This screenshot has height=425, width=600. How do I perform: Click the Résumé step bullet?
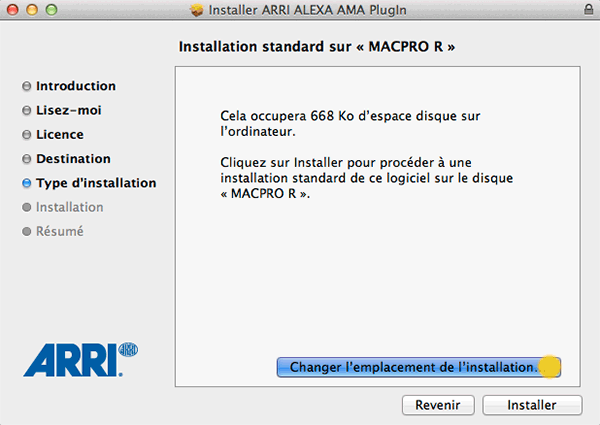coord(26,232)
